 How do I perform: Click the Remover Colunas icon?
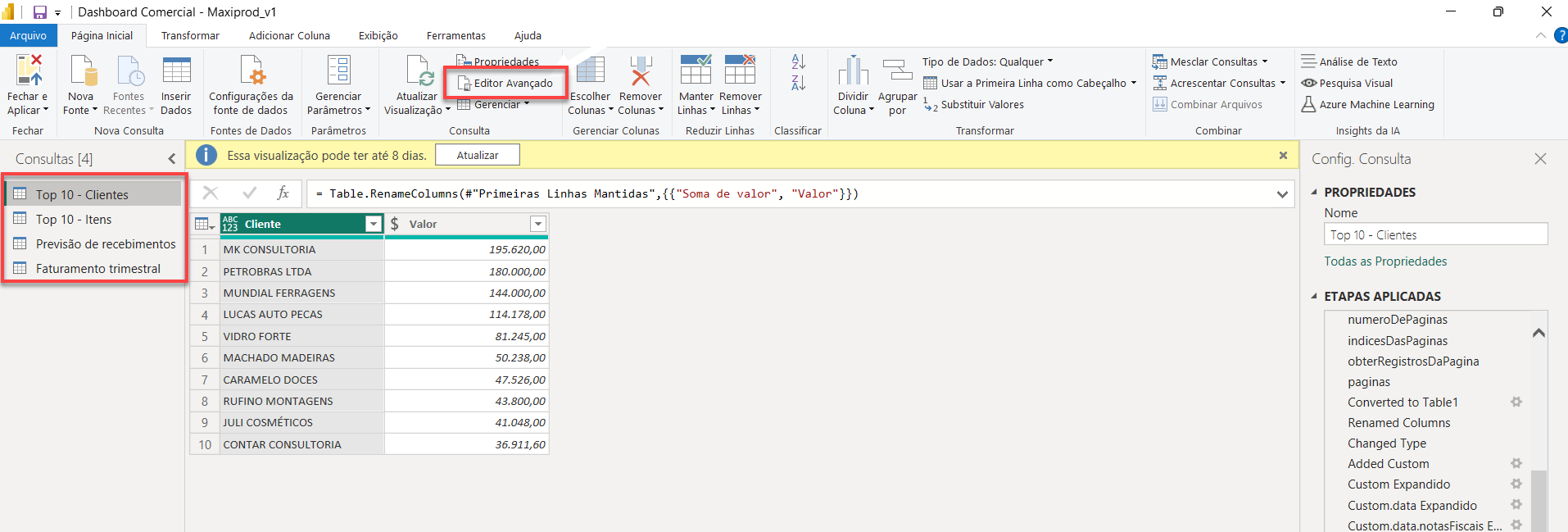pos(640,71)
